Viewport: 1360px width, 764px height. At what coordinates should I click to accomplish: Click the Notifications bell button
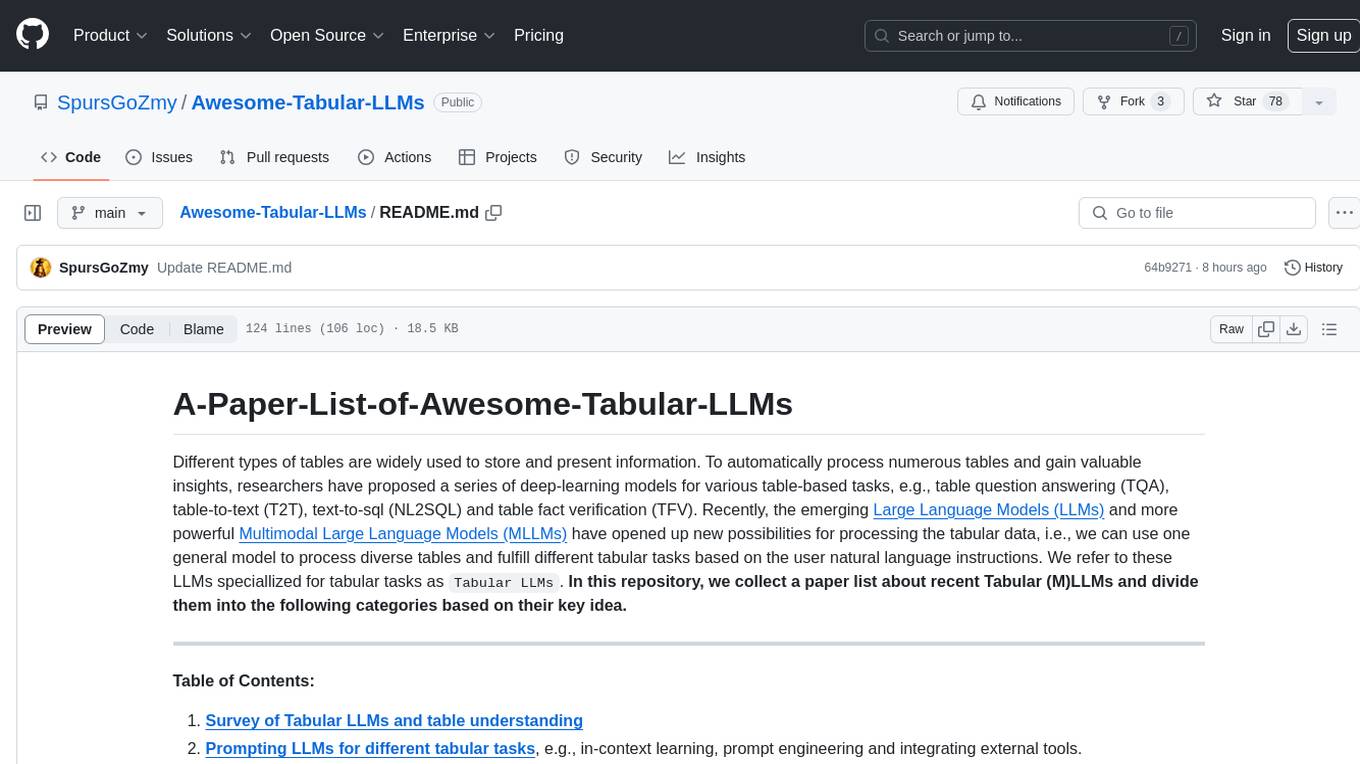pos(1016,102)
